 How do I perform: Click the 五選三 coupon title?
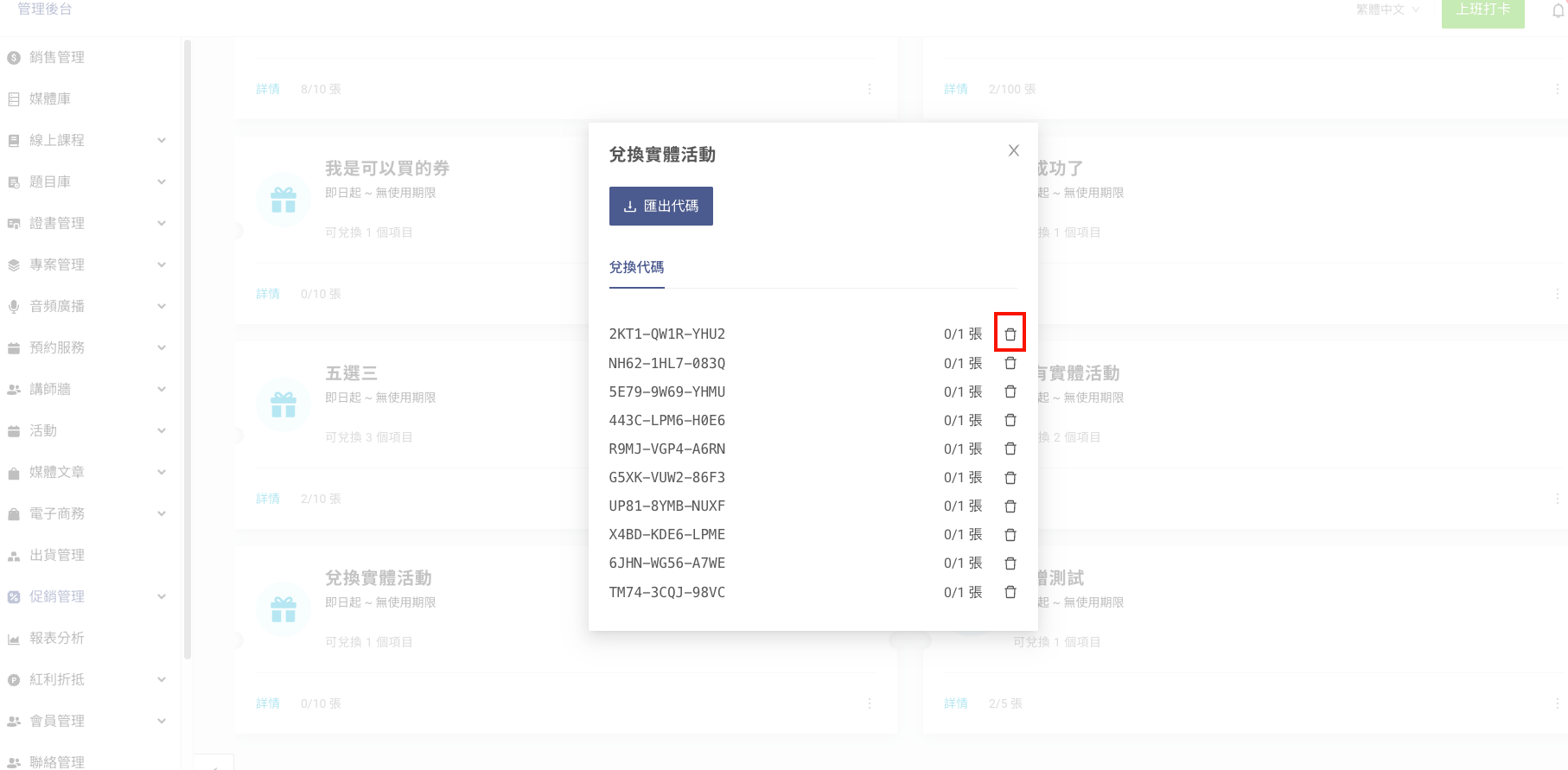pyautogui.click(x=351, y=373)
